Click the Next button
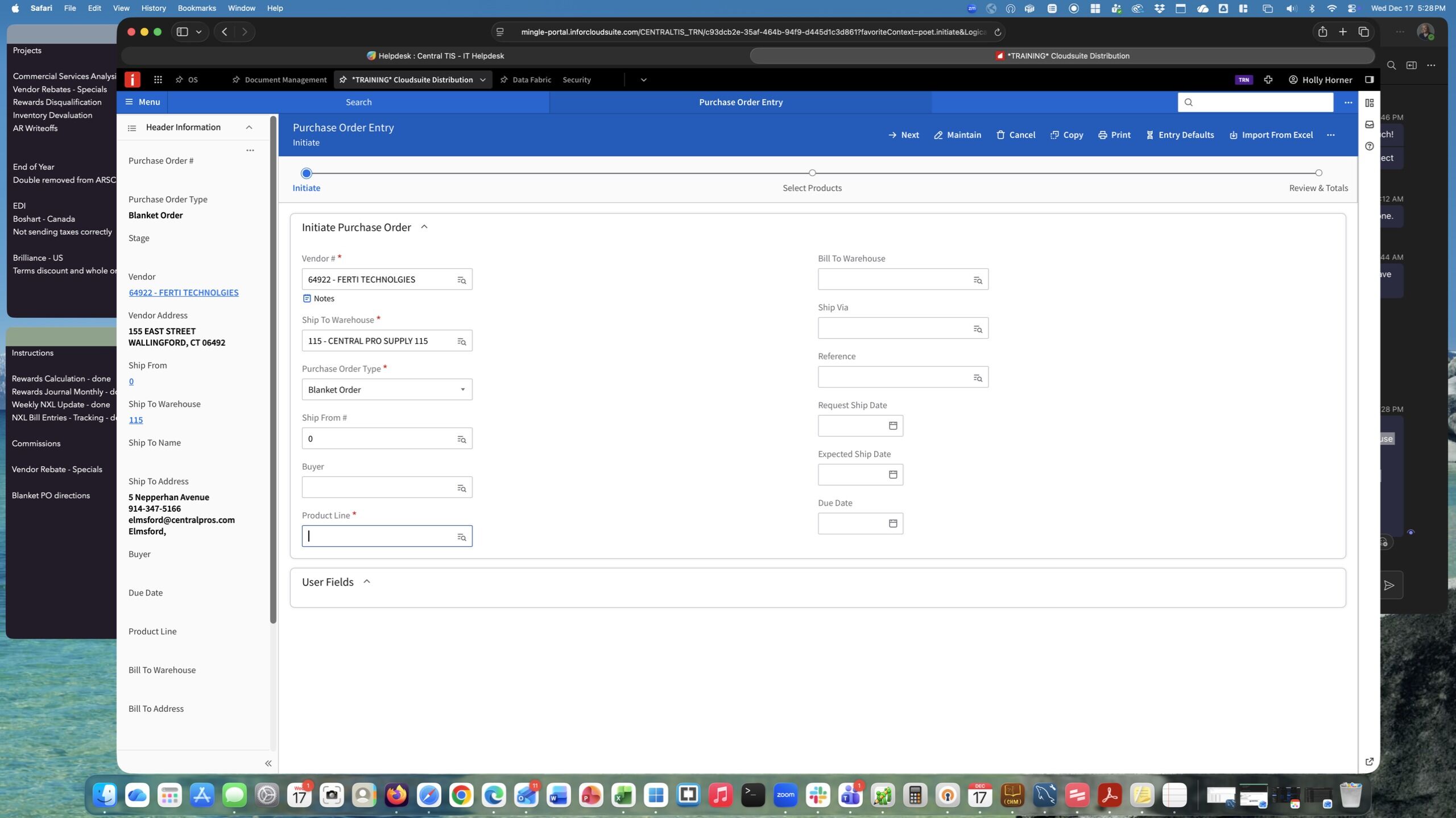The height and width of the screenshot is (818, 1456). [x=903, y=135]
